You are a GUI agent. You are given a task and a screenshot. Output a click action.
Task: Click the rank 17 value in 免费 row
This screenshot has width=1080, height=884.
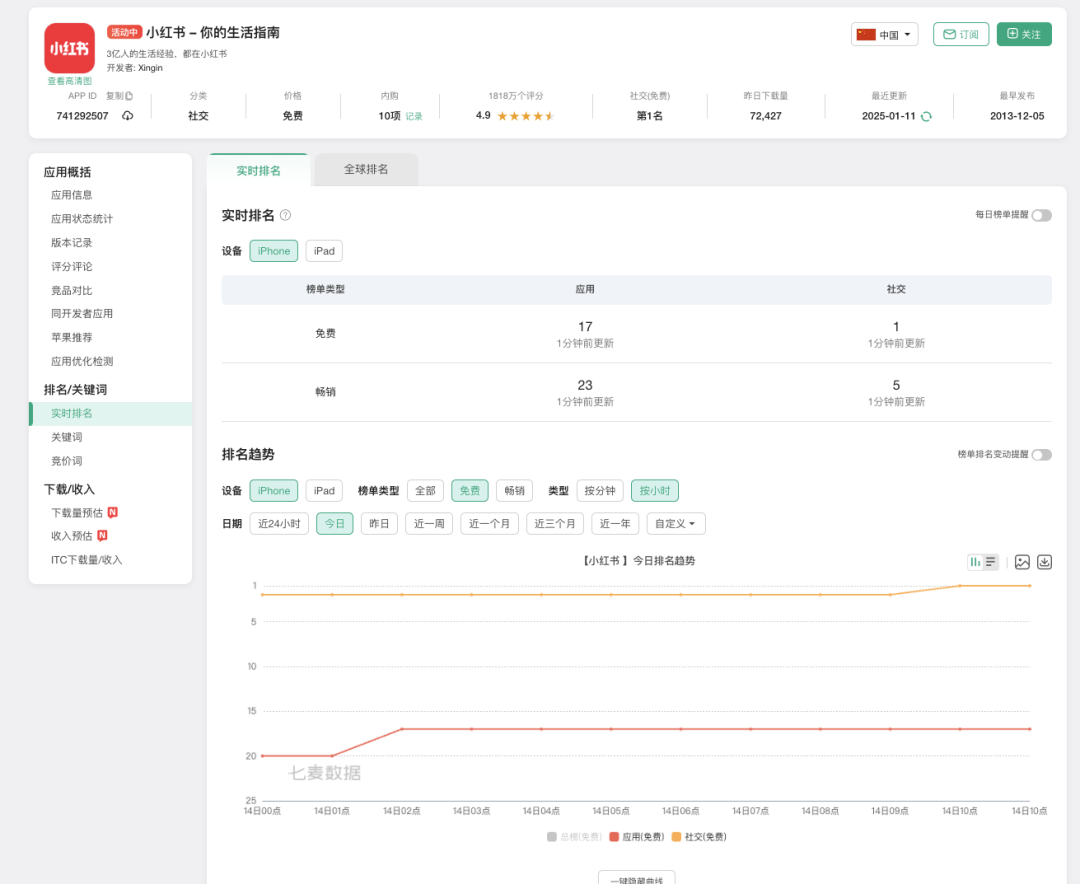pyautogui.click(x=585, y=327)
